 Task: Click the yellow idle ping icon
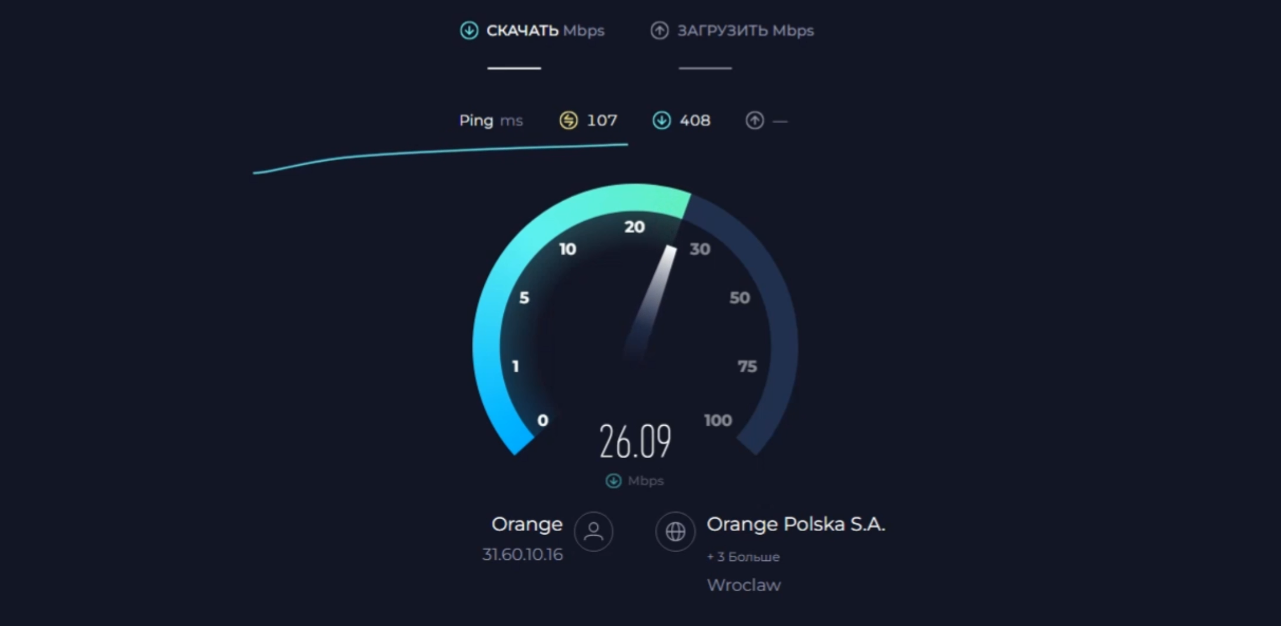click(568, 121)
